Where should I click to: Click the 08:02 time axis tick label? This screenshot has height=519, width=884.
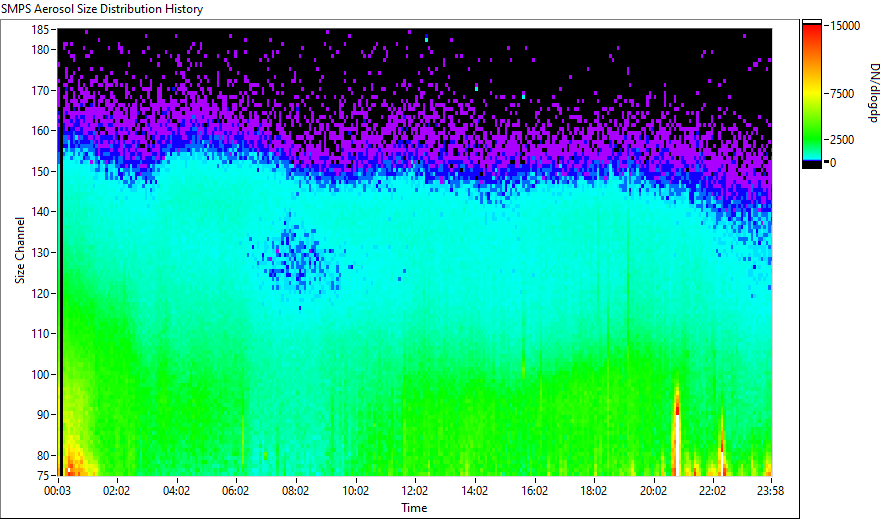[295, 491]
